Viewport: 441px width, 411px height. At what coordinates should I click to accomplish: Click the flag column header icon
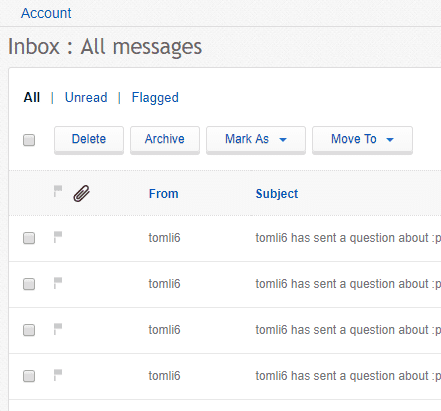pyautogui.click(x=58, y=191)
